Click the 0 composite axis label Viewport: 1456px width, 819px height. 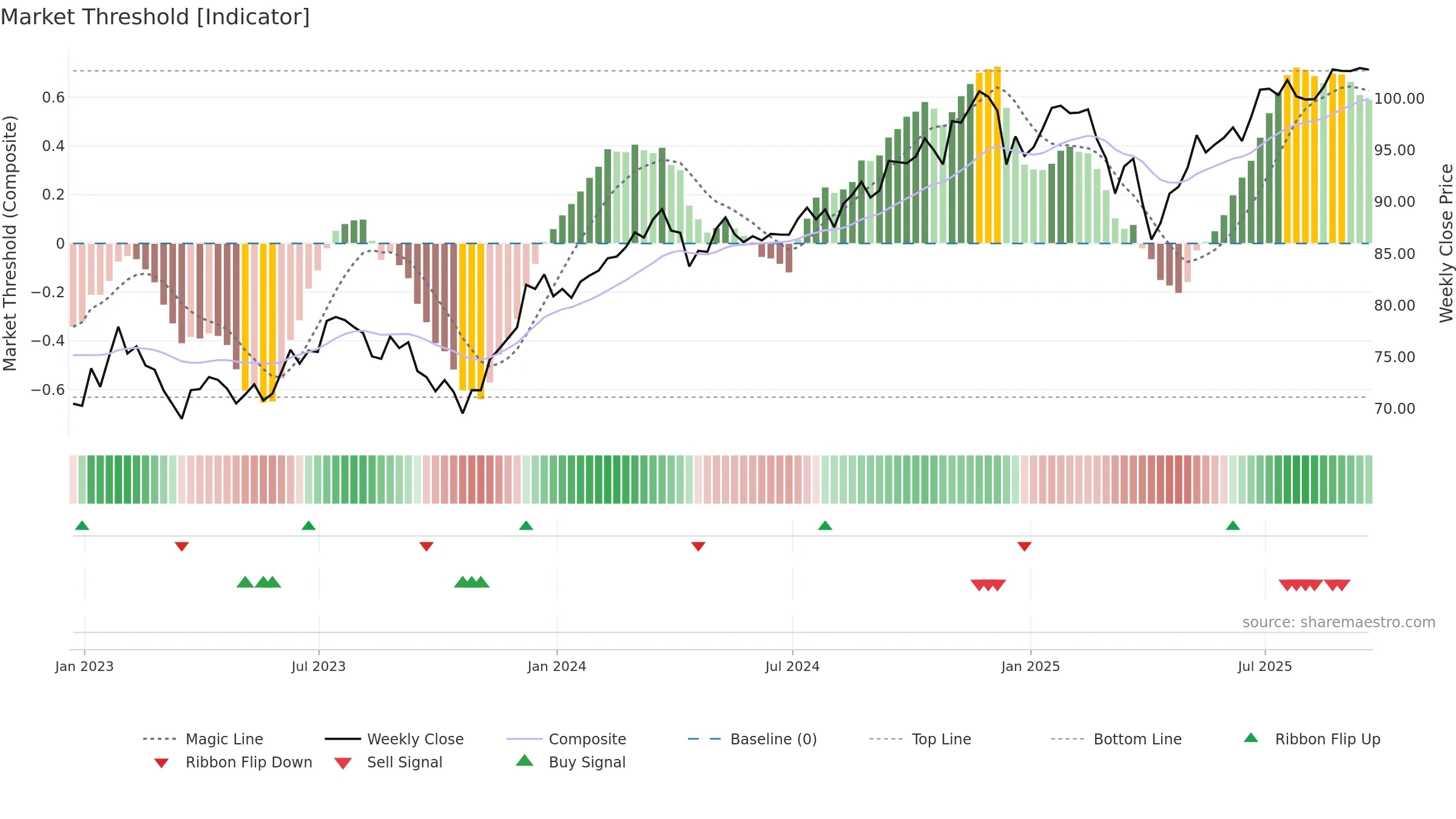60,243
